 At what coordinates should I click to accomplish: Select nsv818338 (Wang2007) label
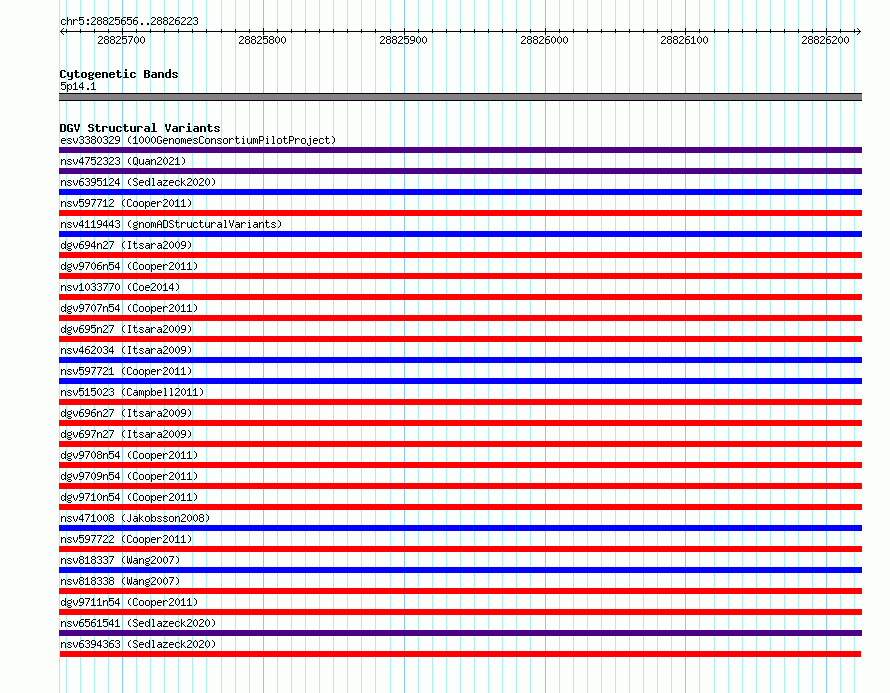(120, 581)
